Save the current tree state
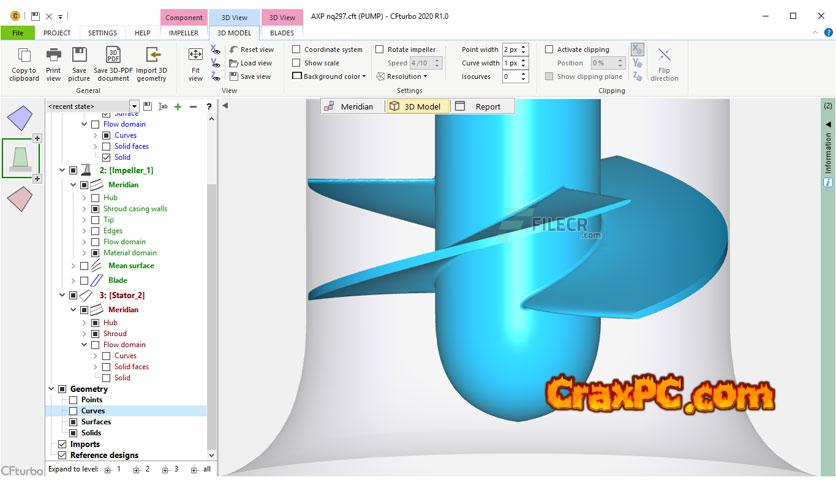This screenshot has height=484, width=836. 148,106
